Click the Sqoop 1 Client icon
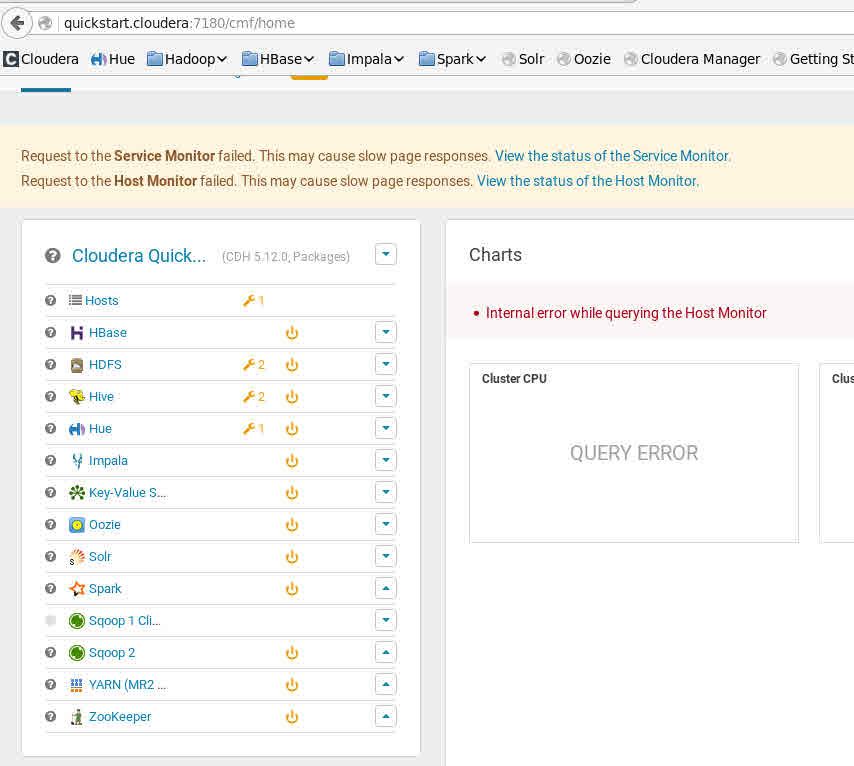Image resolution: width=854 pixels, height=766 pixels. [x=77, y=621]
